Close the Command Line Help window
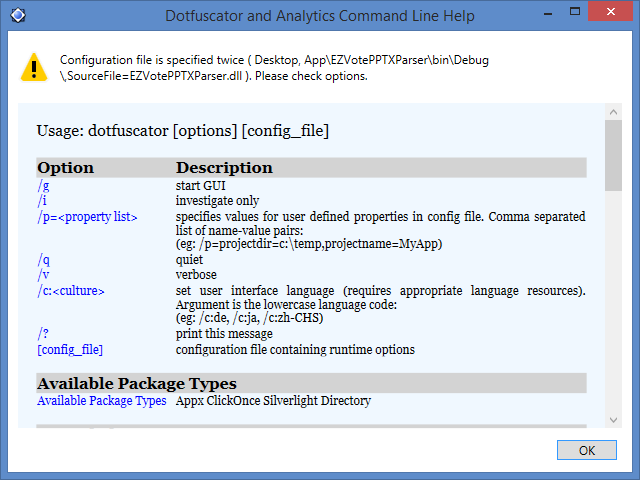Screen dimensions: 642x483 point(610,11)
